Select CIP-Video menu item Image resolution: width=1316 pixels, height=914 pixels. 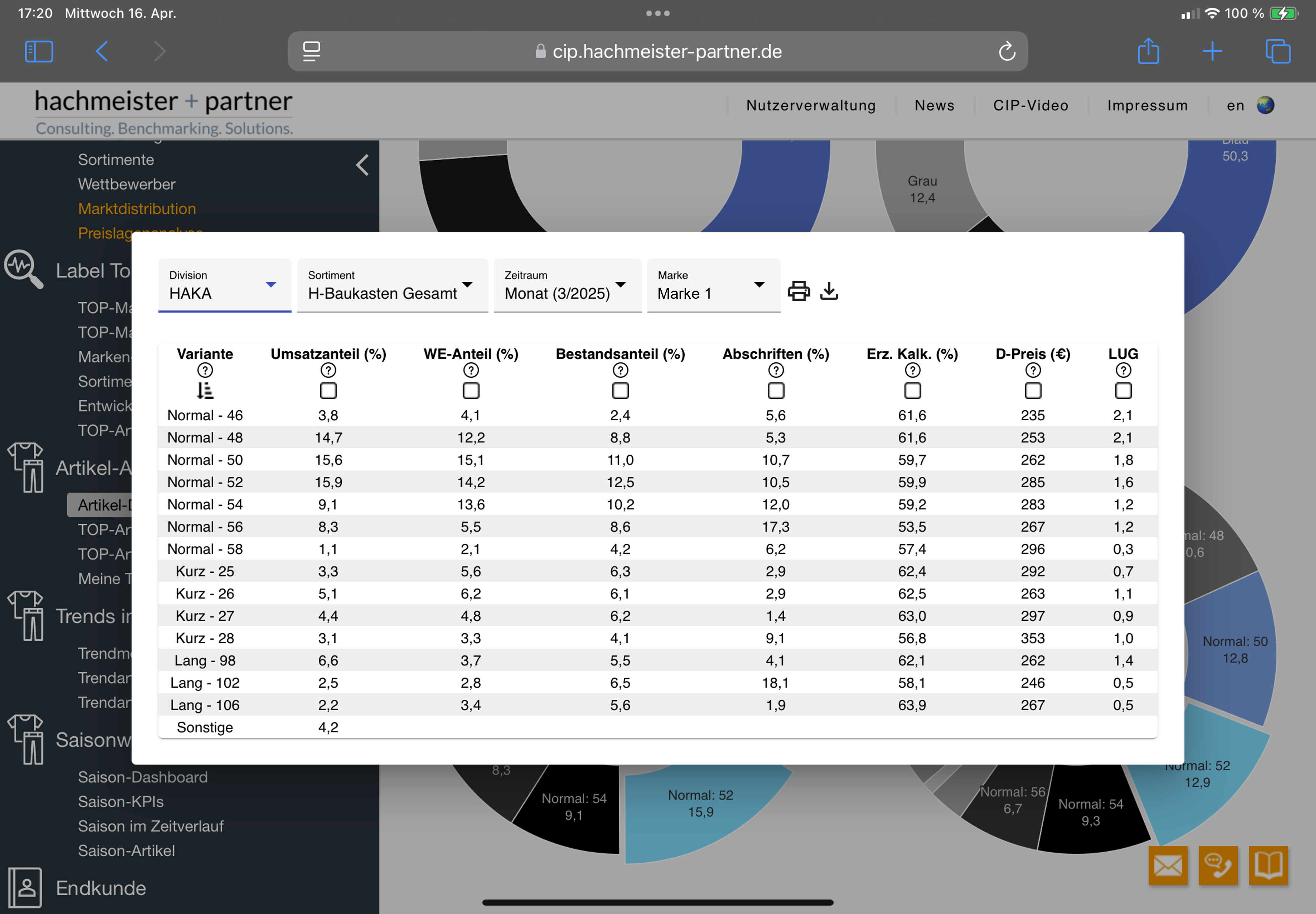1031,105
